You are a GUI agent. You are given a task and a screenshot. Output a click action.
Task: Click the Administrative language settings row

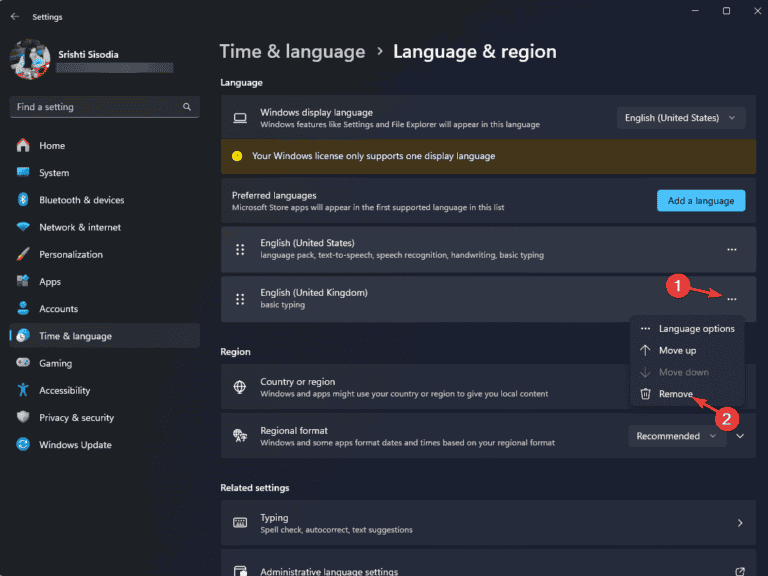(488, 563)
